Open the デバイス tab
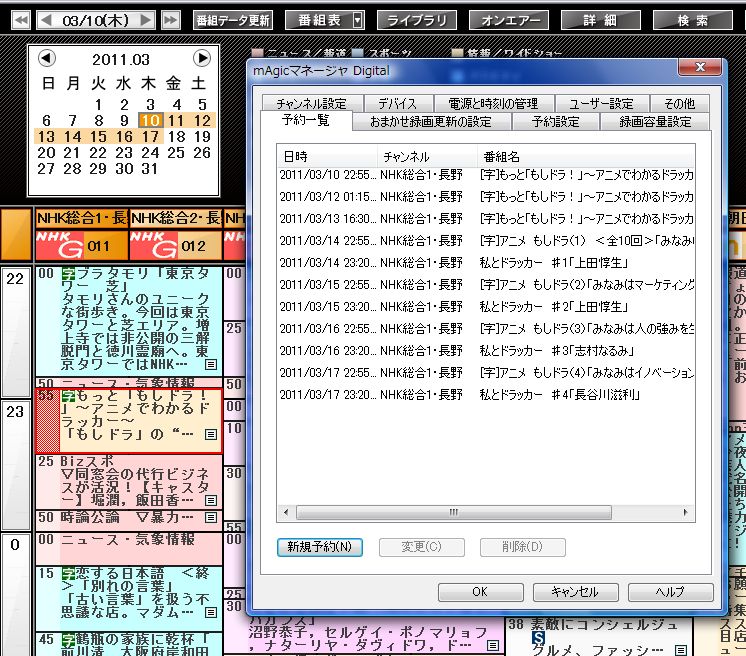 tap(398, 103)
